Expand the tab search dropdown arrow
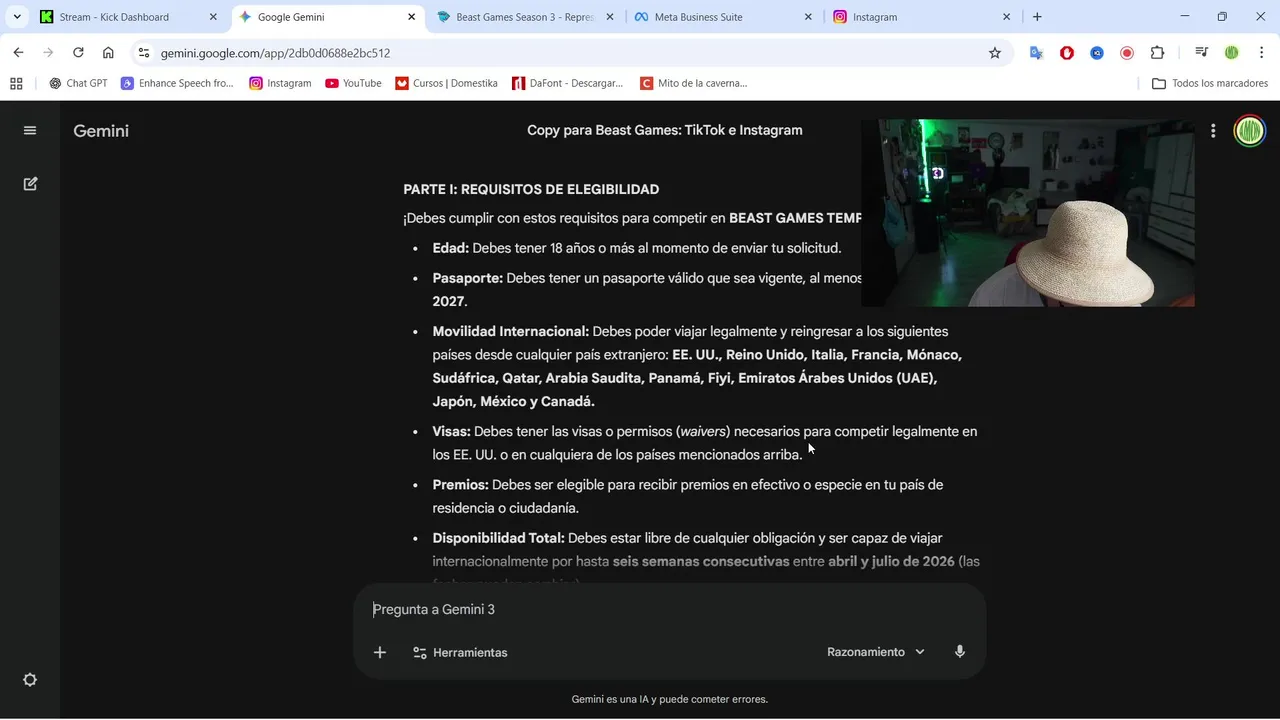 [17, 17]
